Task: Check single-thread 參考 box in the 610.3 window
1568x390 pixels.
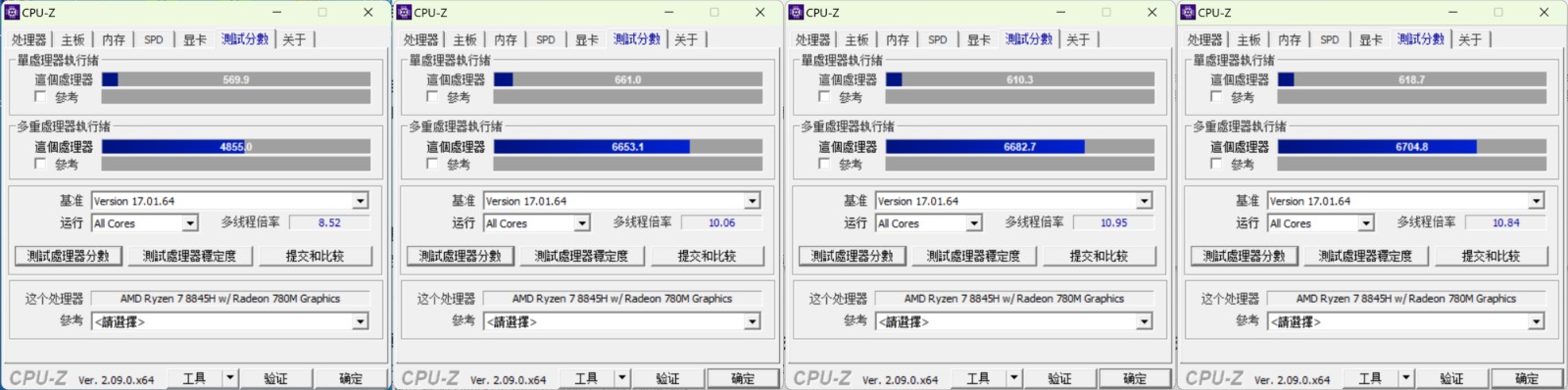Action: (824, 97)
